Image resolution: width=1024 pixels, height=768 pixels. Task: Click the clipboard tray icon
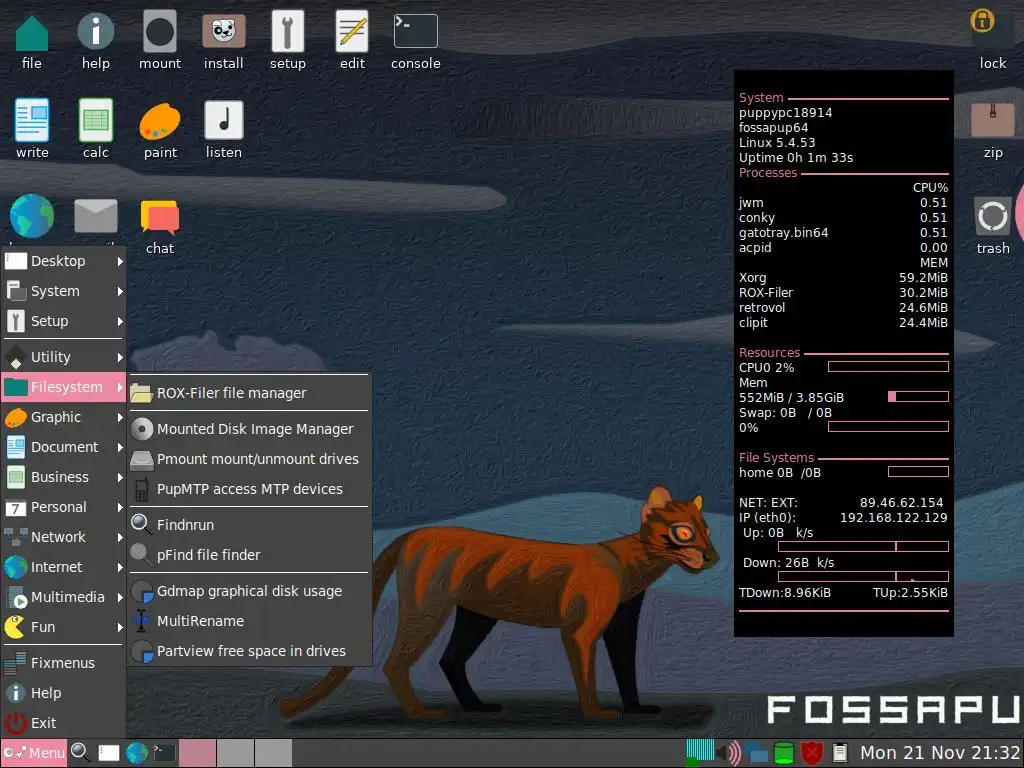840,753
